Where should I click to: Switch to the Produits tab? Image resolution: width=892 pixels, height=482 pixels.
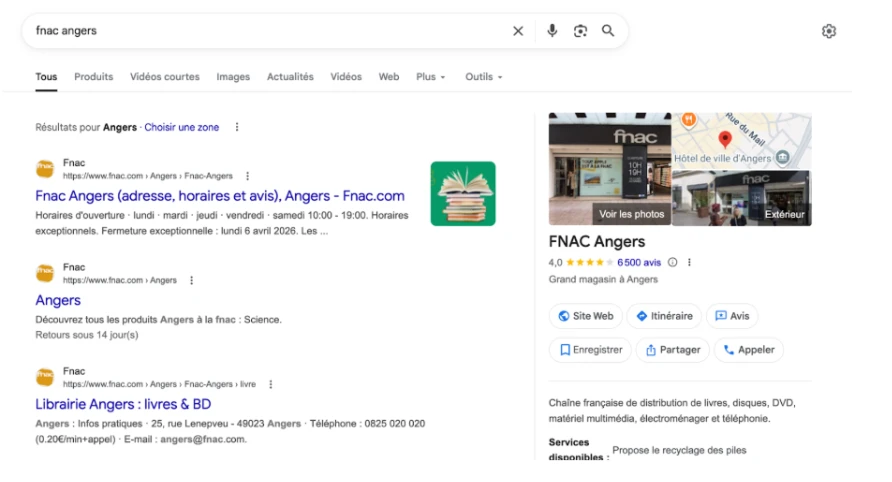click(93, 77)
